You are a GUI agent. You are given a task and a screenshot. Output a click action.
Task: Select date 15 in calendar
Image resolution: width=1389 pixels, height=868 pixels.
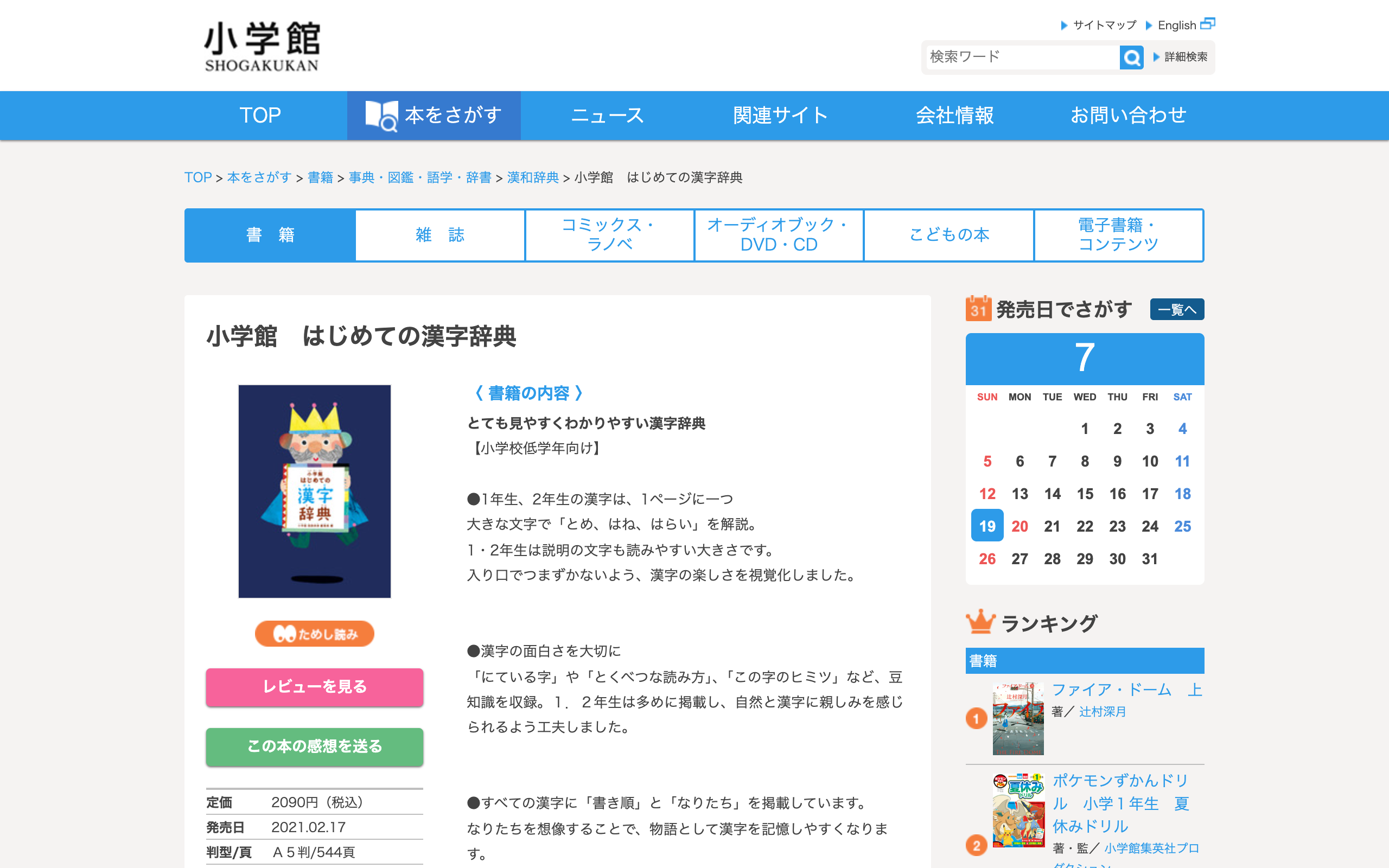1085,494
